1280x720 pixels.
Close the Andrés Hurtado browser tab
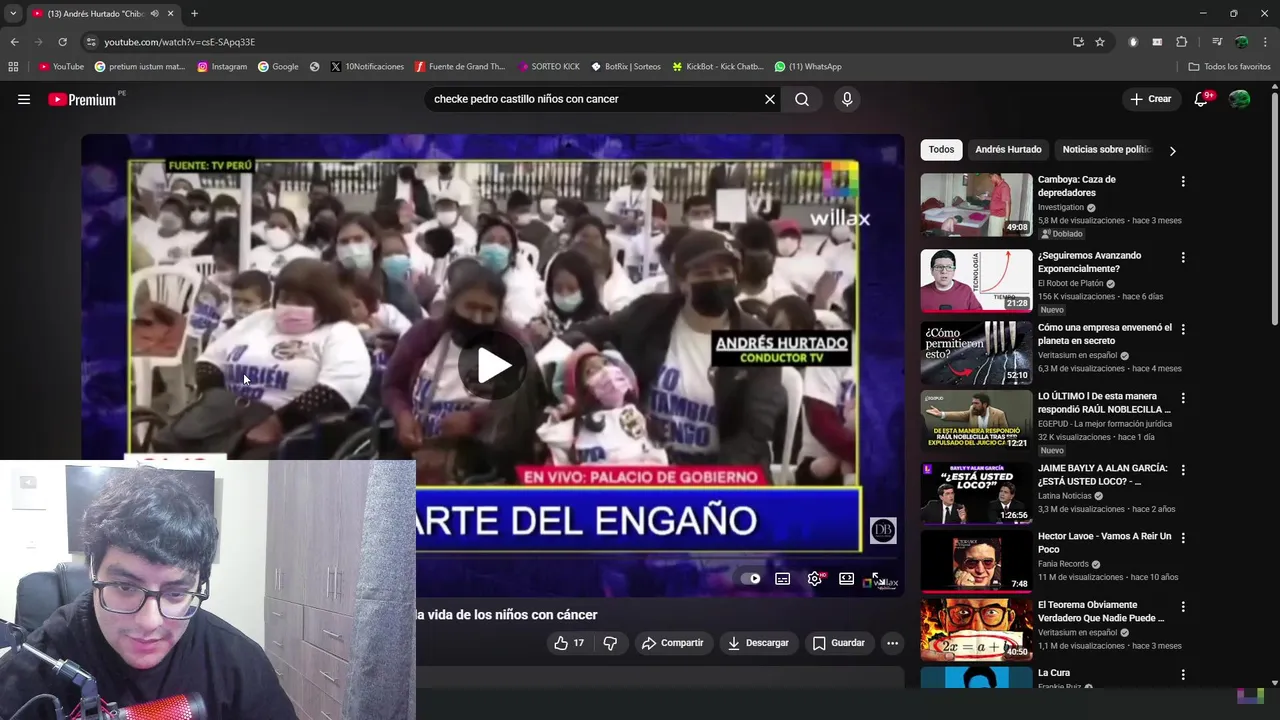tap(170, 13)
